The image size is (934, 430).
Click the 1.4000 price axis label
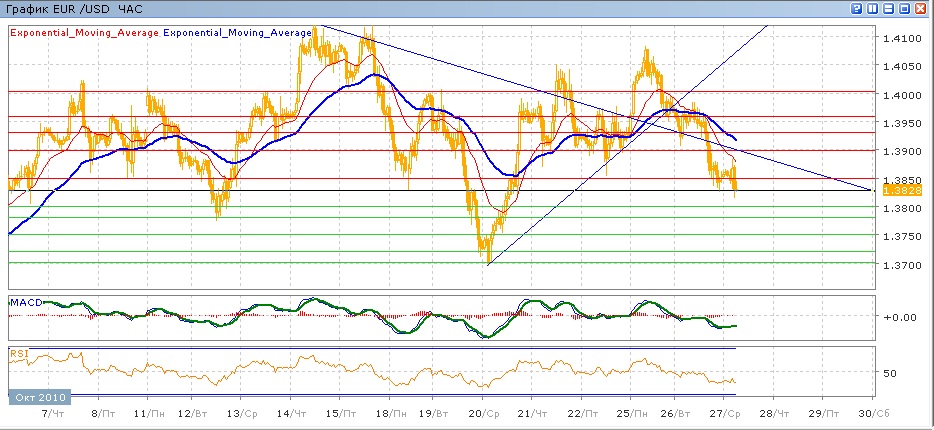[x=896, y=95]
